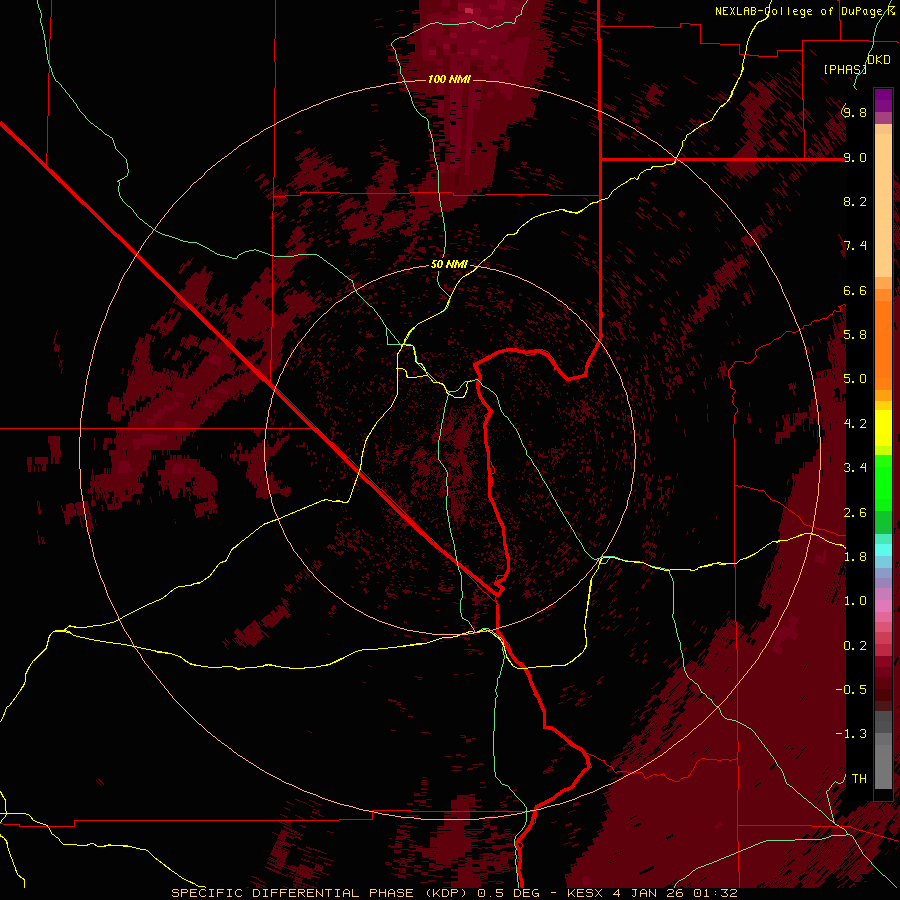The height and width of the screenshot is (900, 900).
Task: Click the 'OKD' label near the top right
Action: pos(879,60)
